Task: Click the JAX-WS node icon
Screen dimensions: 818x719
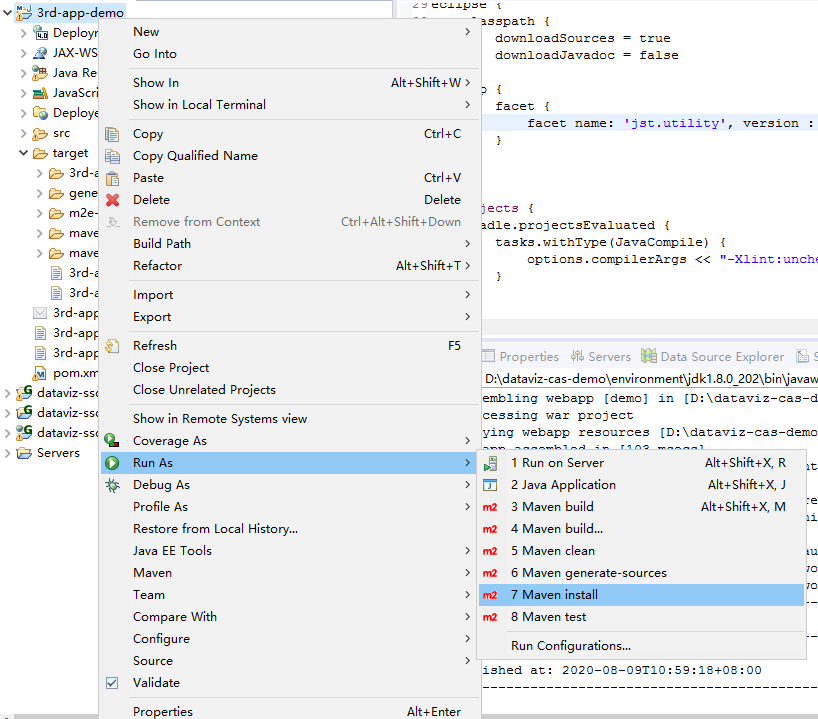Action: pos(40,53)
